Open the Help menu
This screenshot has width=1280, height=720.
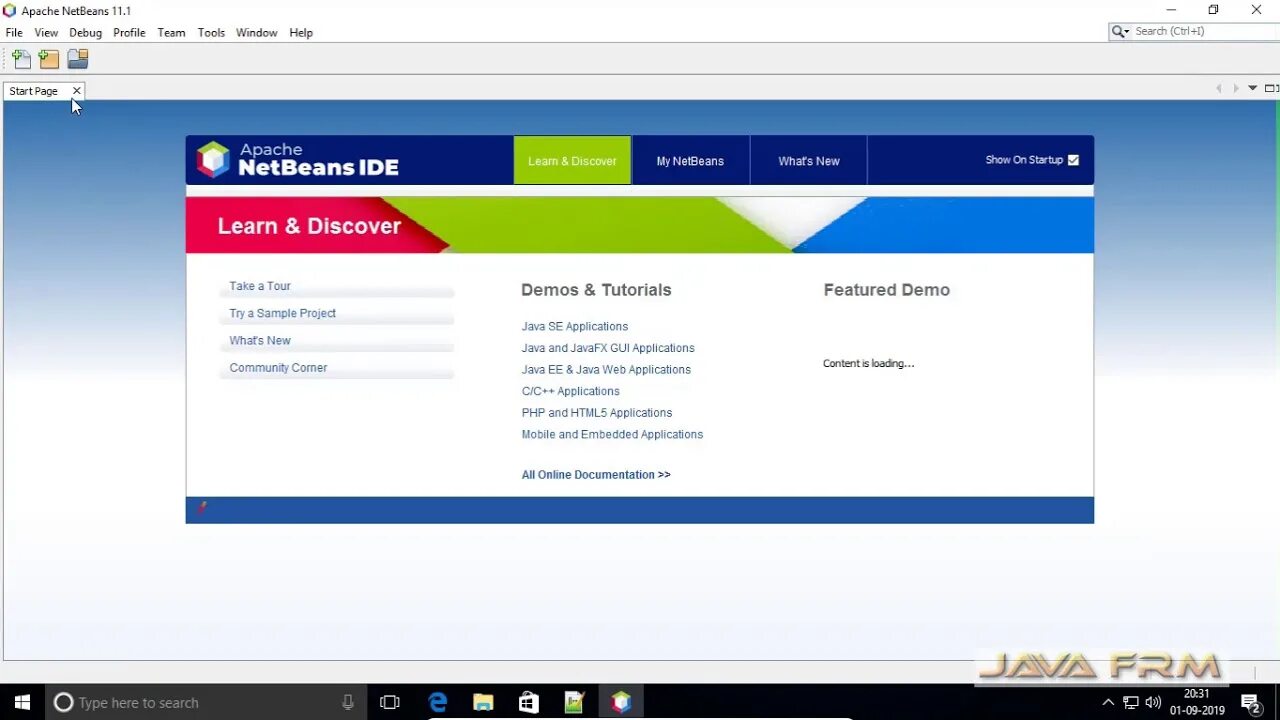tap(301, 33)
